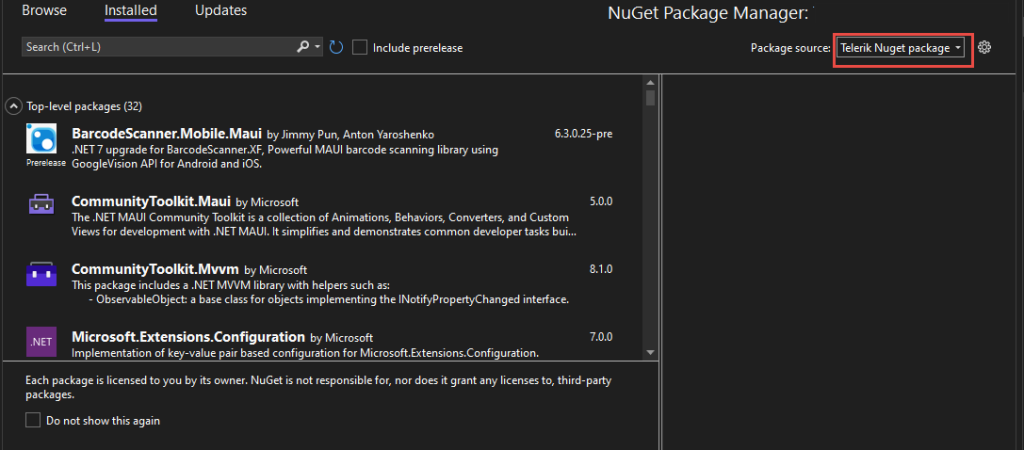Click the package list scrollbar down arrow
This screenshot has height=450, width=1024.
tap(650, 352)
